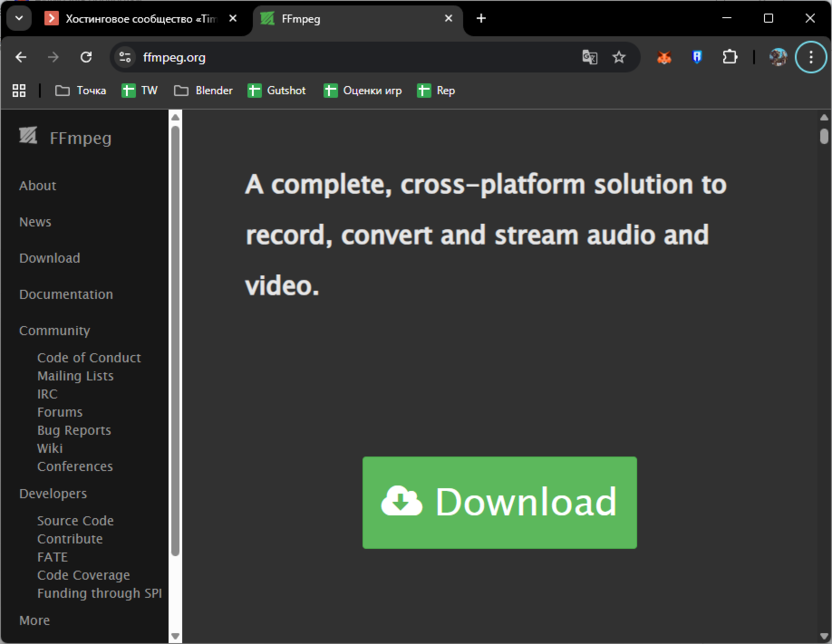Open the Extensions puzzle icon
The width and height of the screenshot is (832, 644).
tap(730, 57)
